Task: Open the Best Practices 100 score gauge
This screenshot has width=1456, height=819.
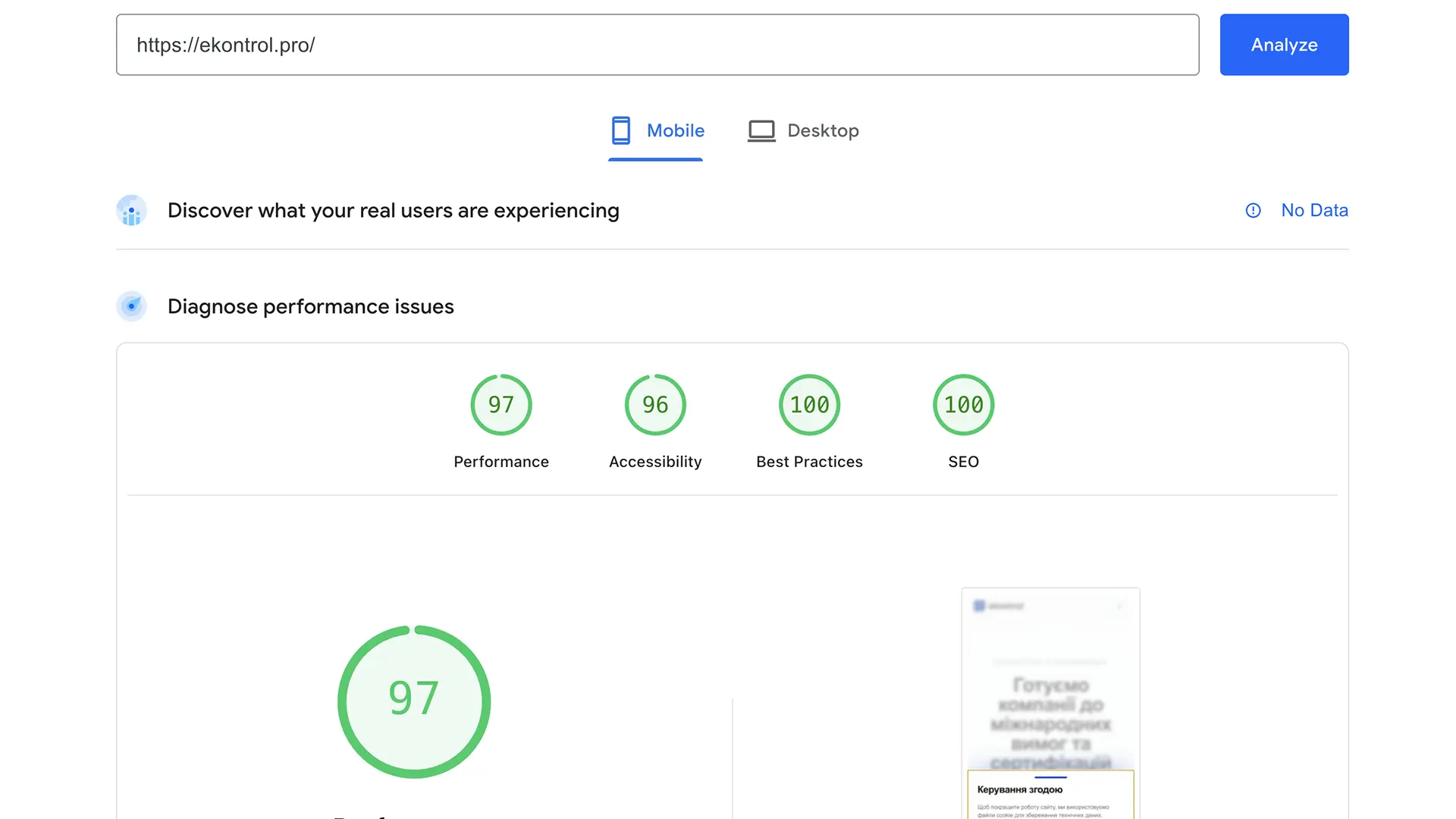Action: pyautogui.click(x=809, y=404)
